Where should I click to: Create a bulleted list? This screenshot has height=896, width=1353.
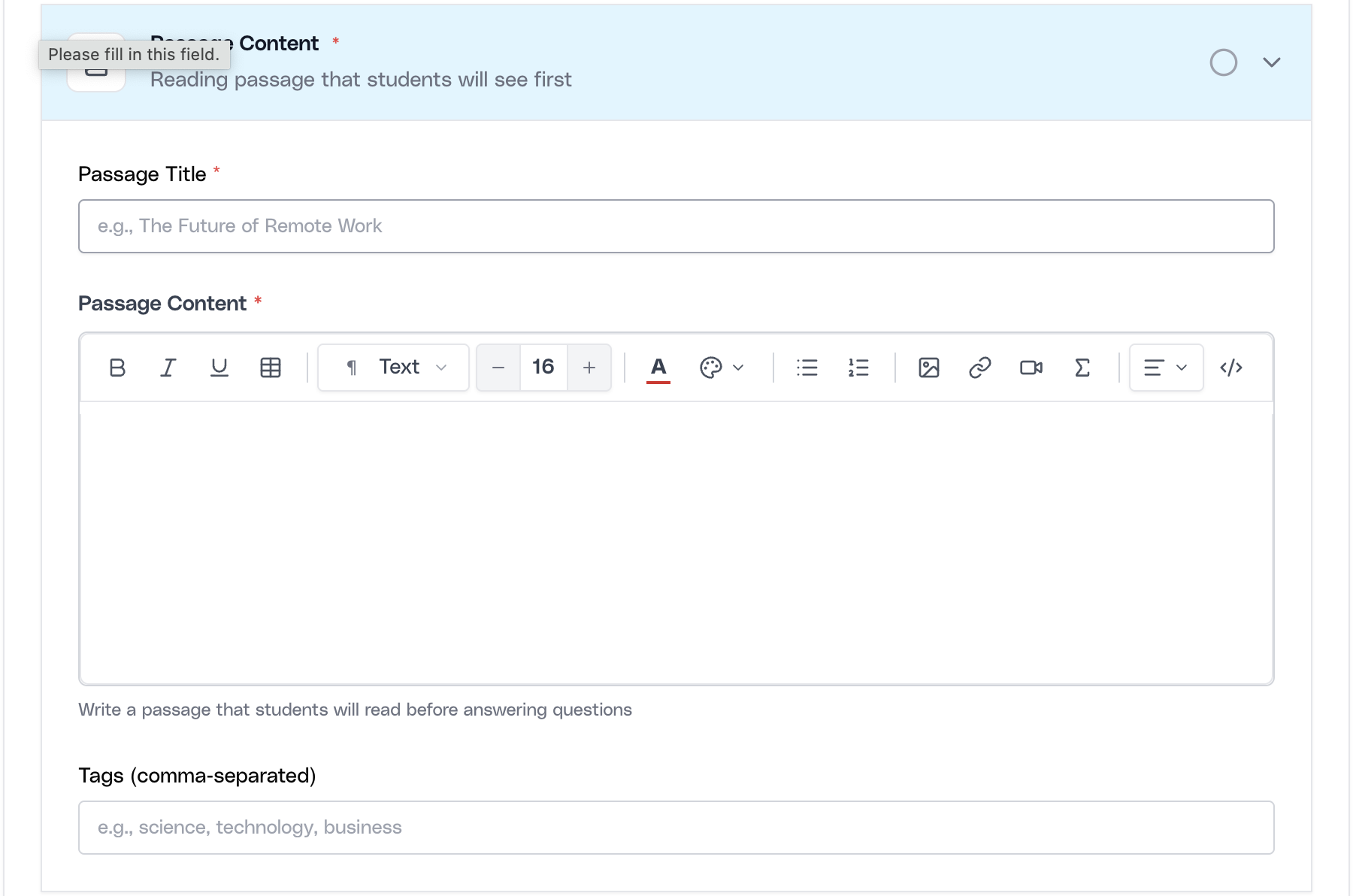[807, 368]
